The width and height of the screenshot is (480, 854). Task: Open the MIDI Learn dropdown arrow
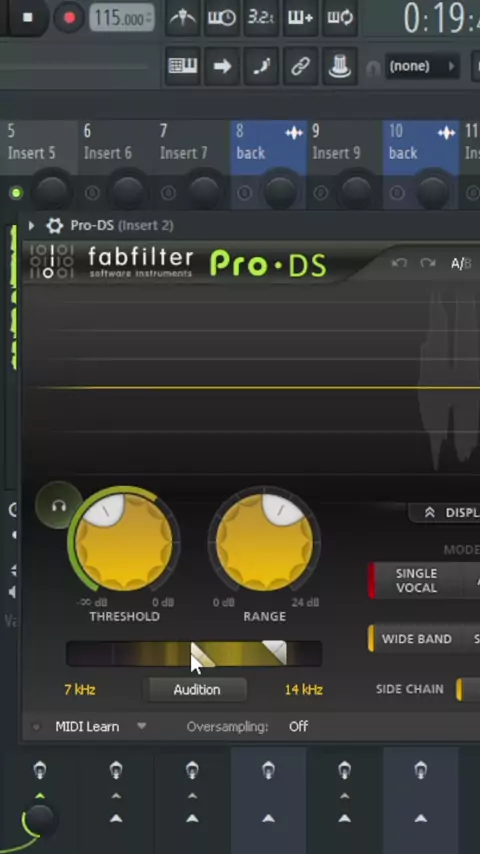pos(142,726)
